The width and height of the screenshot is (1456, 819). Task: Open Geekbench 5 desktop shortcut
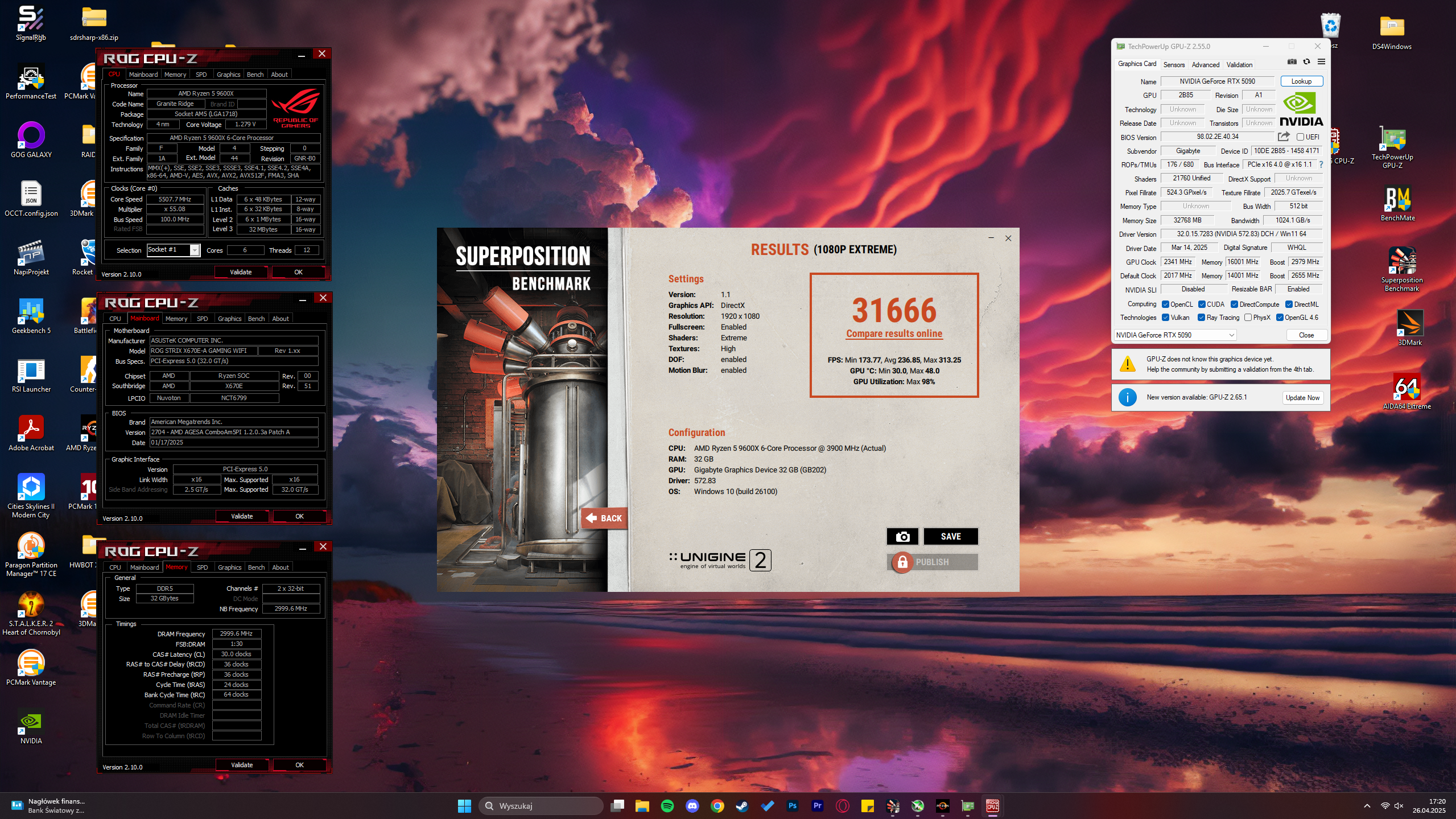coord(31,316)
